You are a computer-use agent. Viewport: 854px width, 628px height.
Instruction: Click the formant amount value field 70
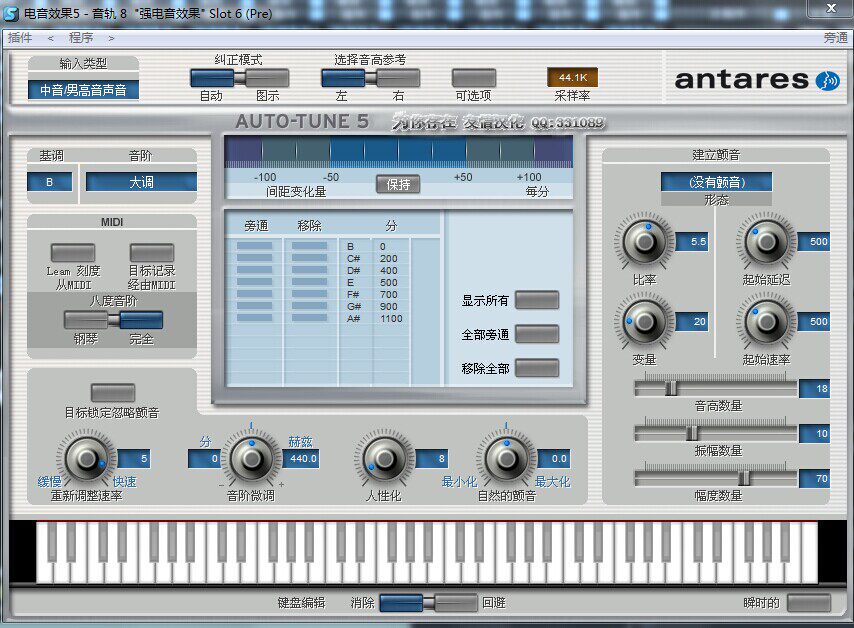[814, 479]
